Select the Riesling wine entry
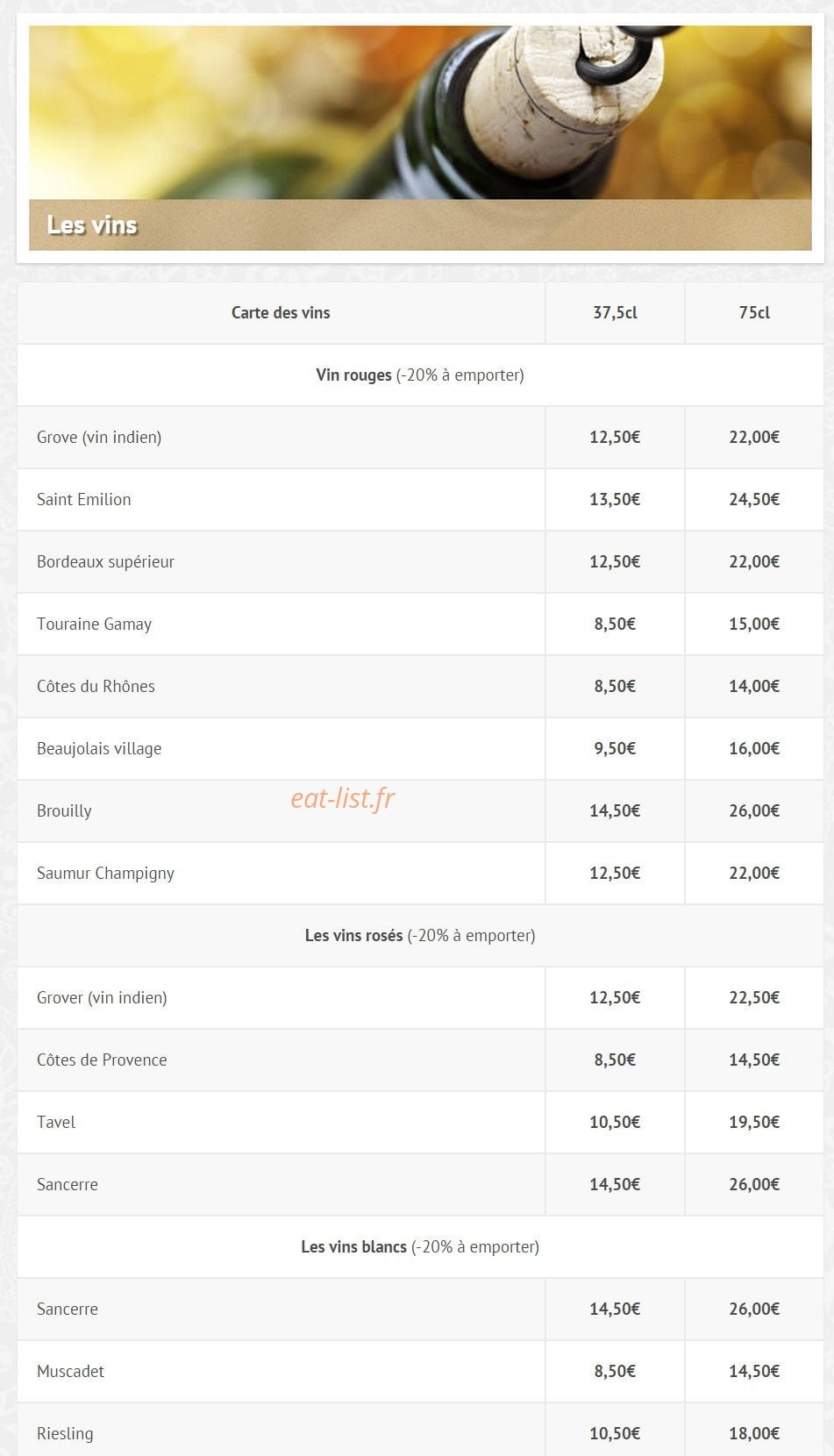 65,1433
